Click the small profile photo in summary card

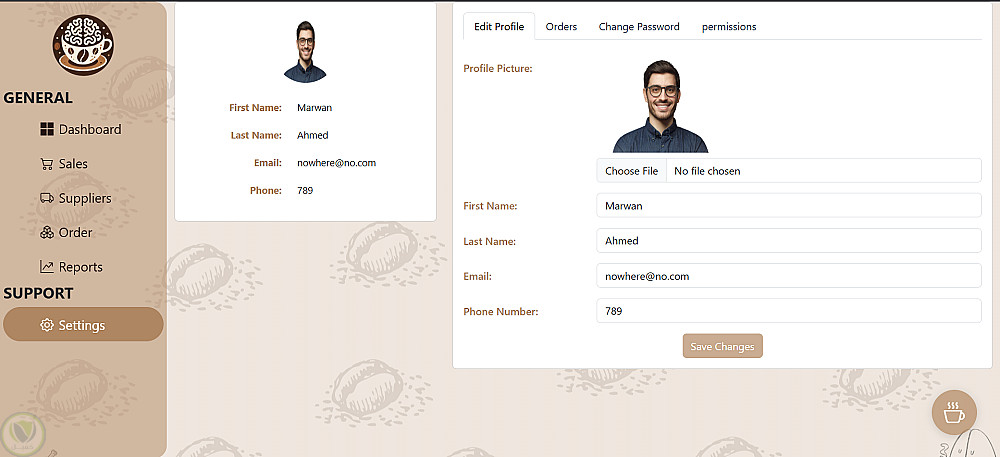[x=305, y=52]
